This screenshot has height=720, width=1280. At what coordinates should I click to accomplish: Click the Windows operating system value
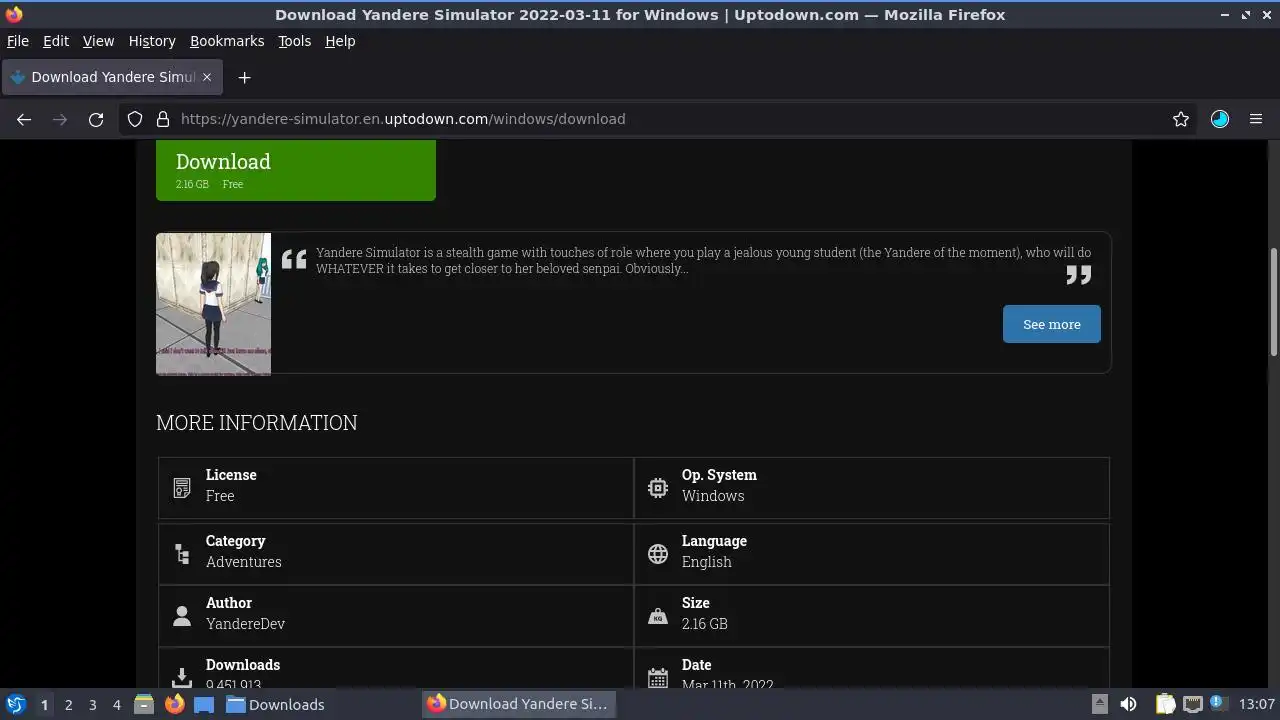coord(713,496)
